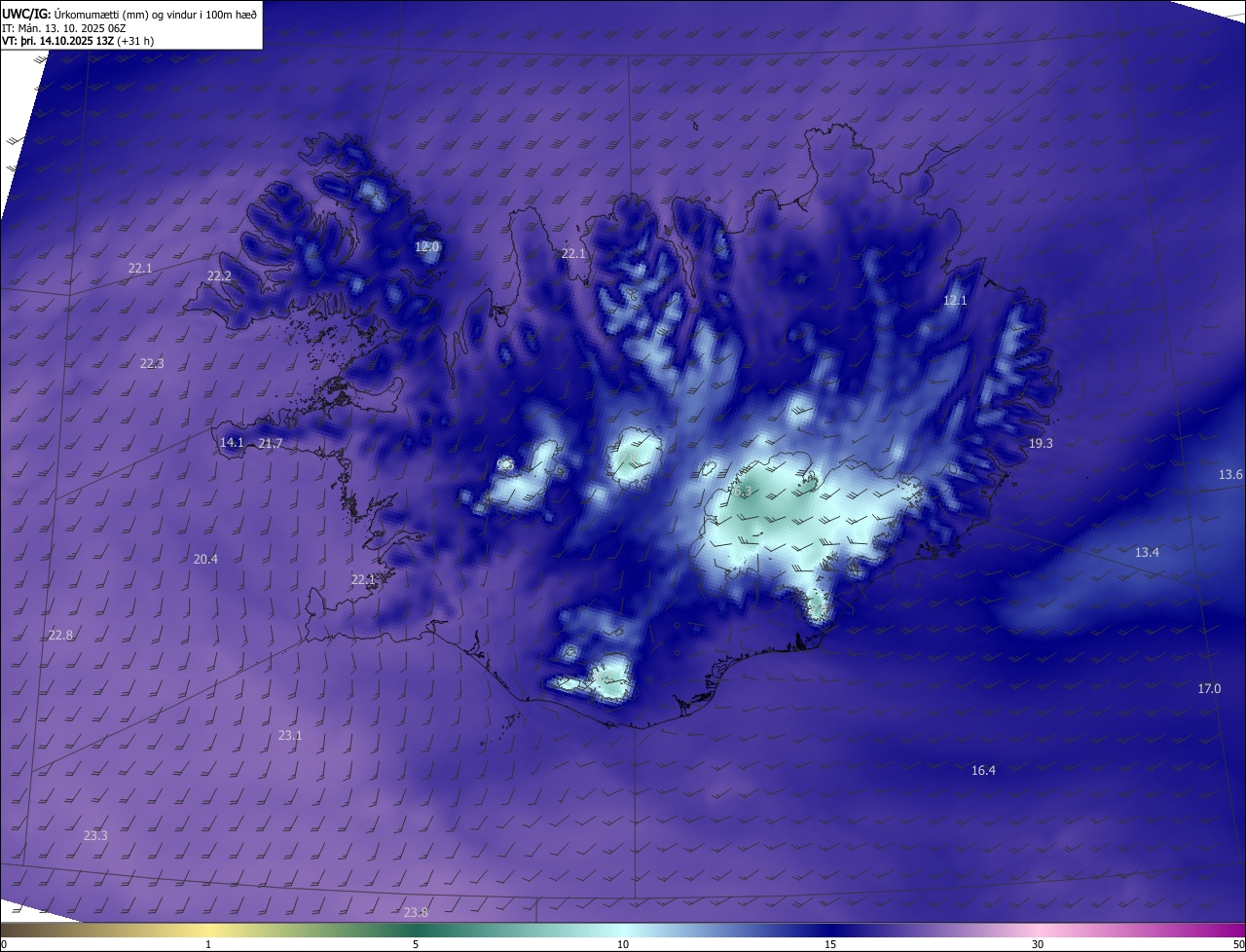Click the "19.3" value label
The width and height of the screenshot is (1246, 952).
[1041, 444]
